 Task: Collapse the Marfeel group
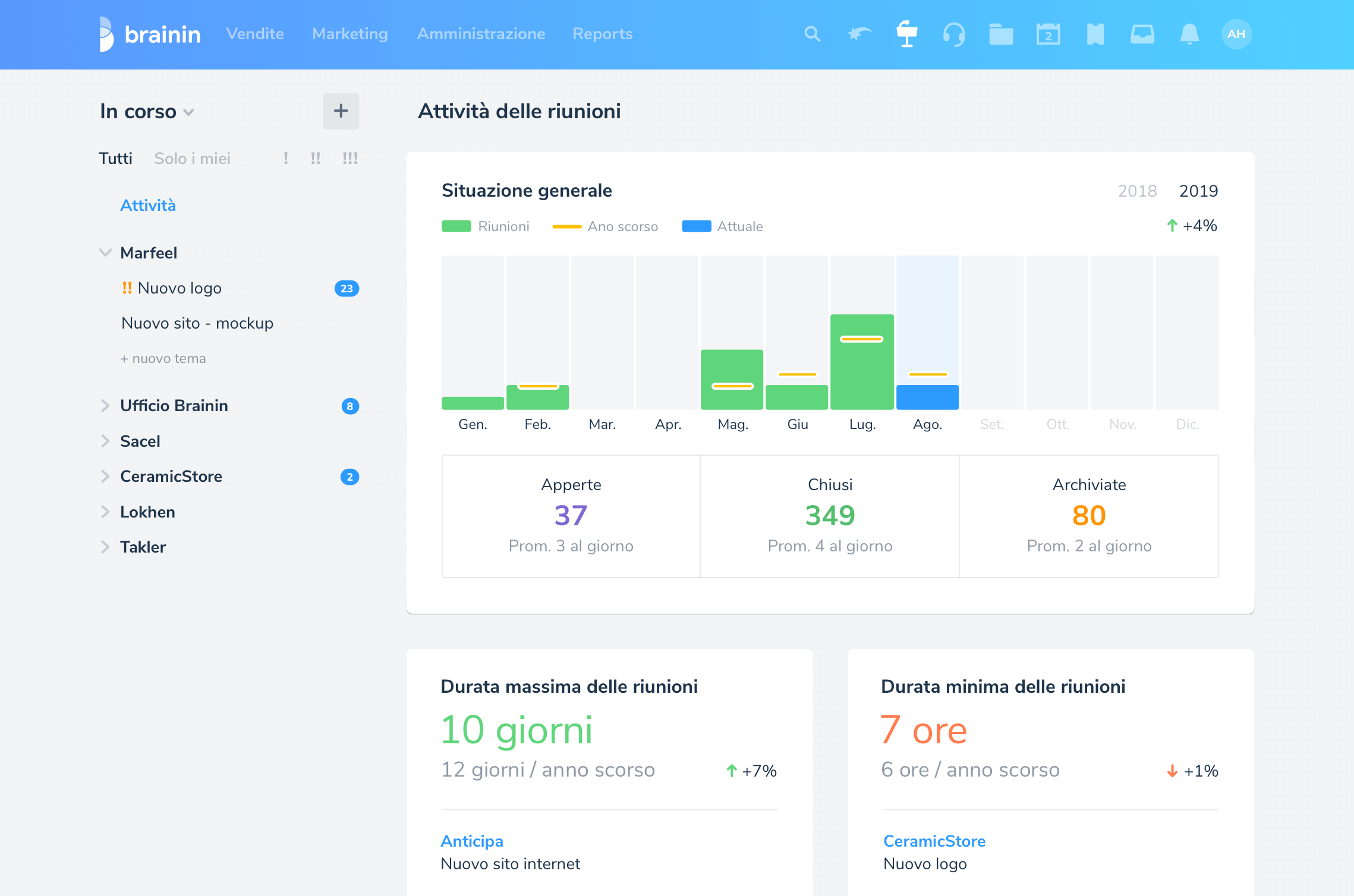click(x=105, y=253)
